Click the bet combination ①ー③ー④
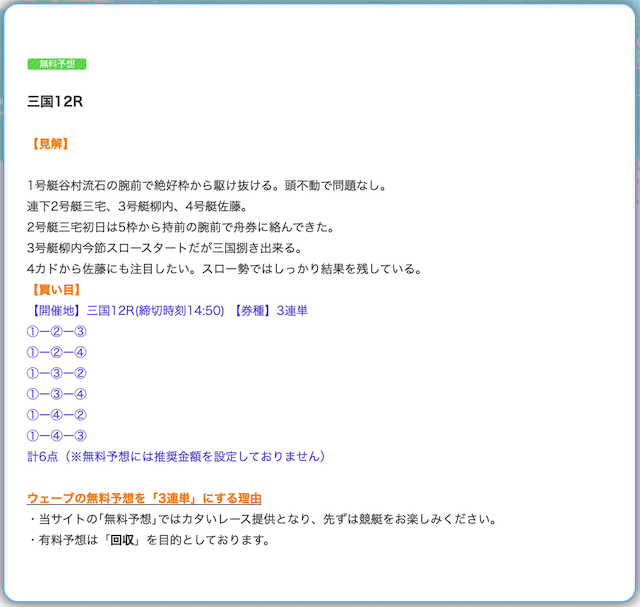The image size is (640, 607). [x=57, y=394]
